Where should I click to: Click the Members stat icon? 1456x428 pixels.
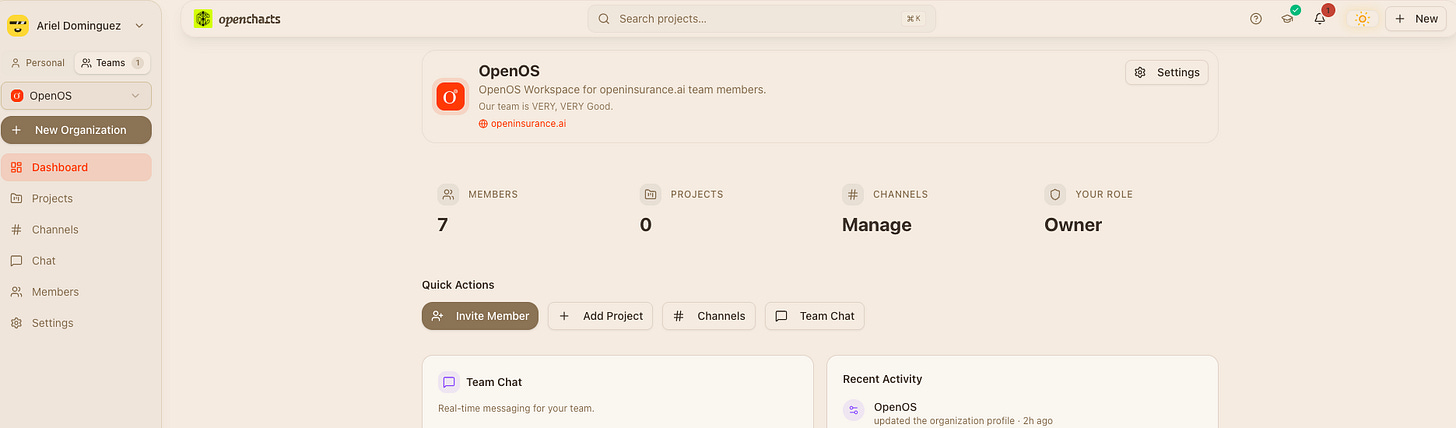tap(449, 194)
